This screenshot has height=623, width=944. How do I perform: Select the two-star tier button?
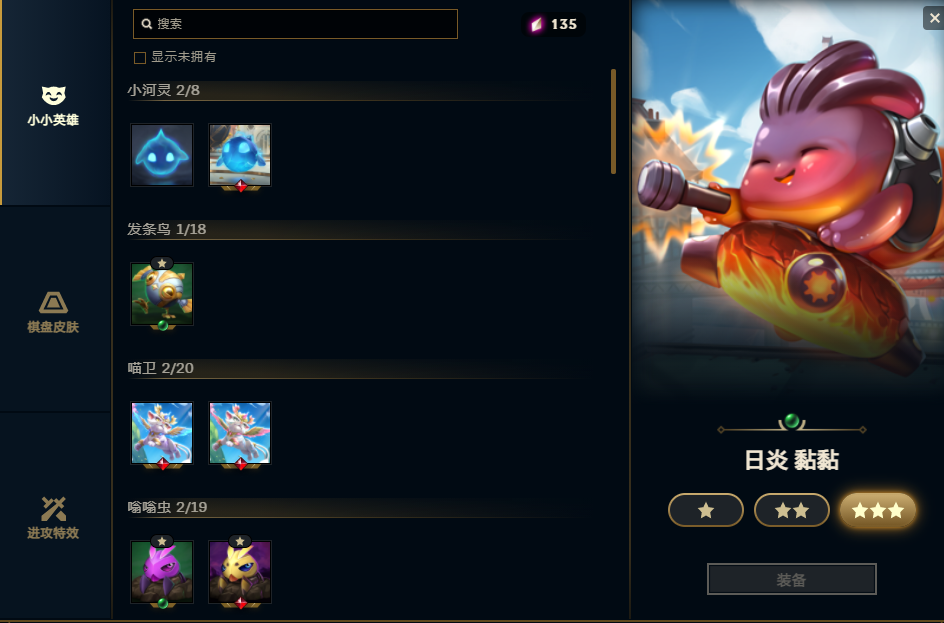[x=792, y=510]
